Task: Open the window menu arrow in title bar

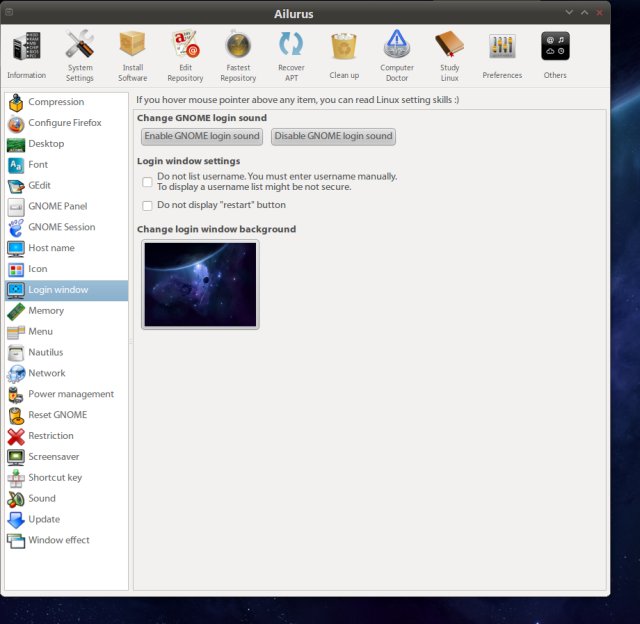Action: coord(569,13)
